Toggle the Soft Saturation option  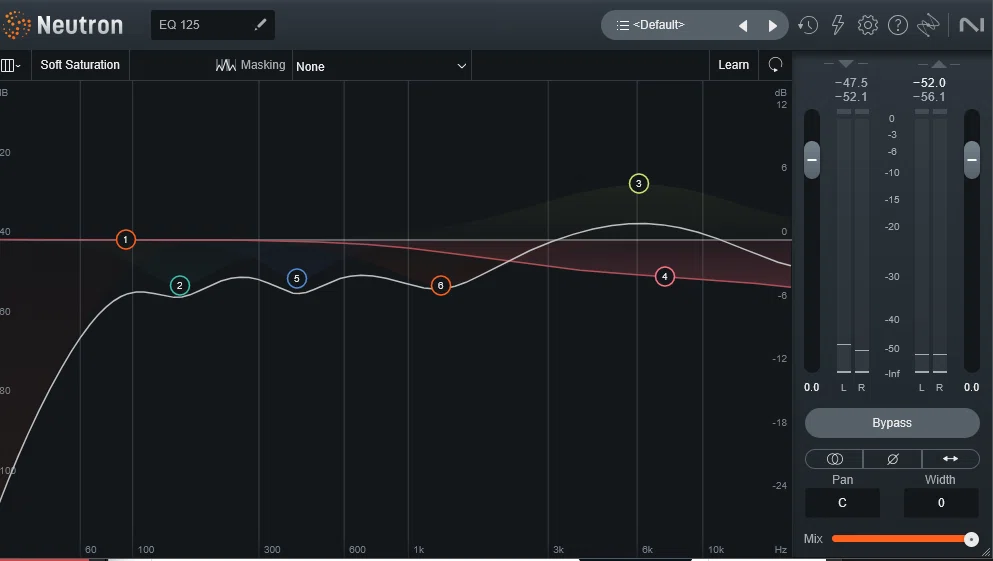pos(80,65)
